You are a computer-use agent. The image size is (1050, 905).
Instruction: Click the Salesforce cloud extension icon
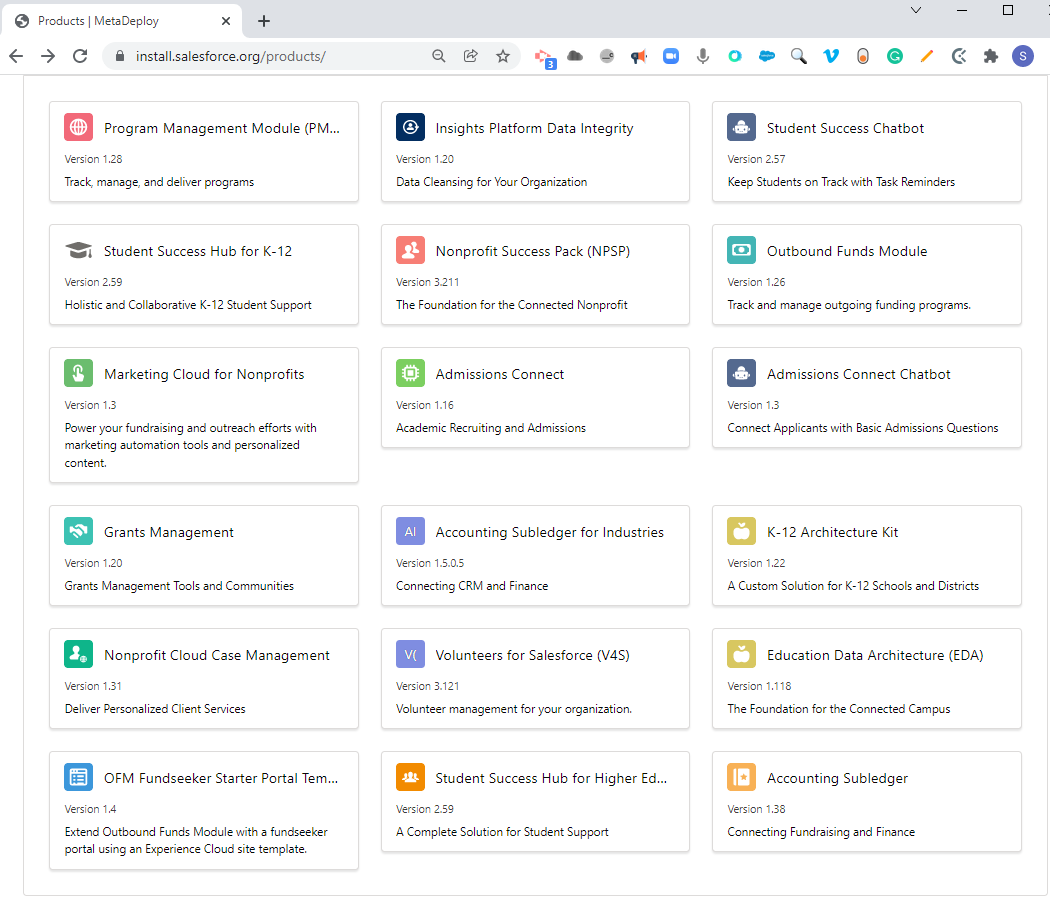[x=767, y=56]
